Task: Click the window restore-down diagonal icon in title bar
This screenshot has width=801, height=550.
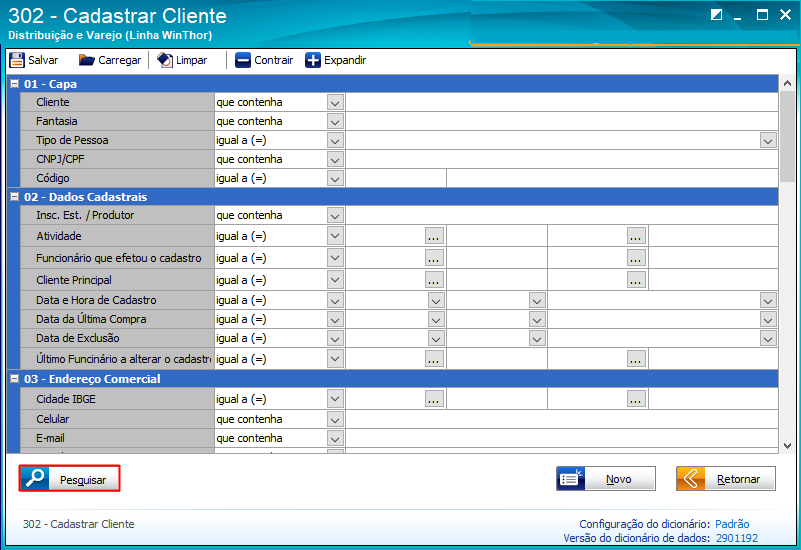Action: [x=716, y=15]
